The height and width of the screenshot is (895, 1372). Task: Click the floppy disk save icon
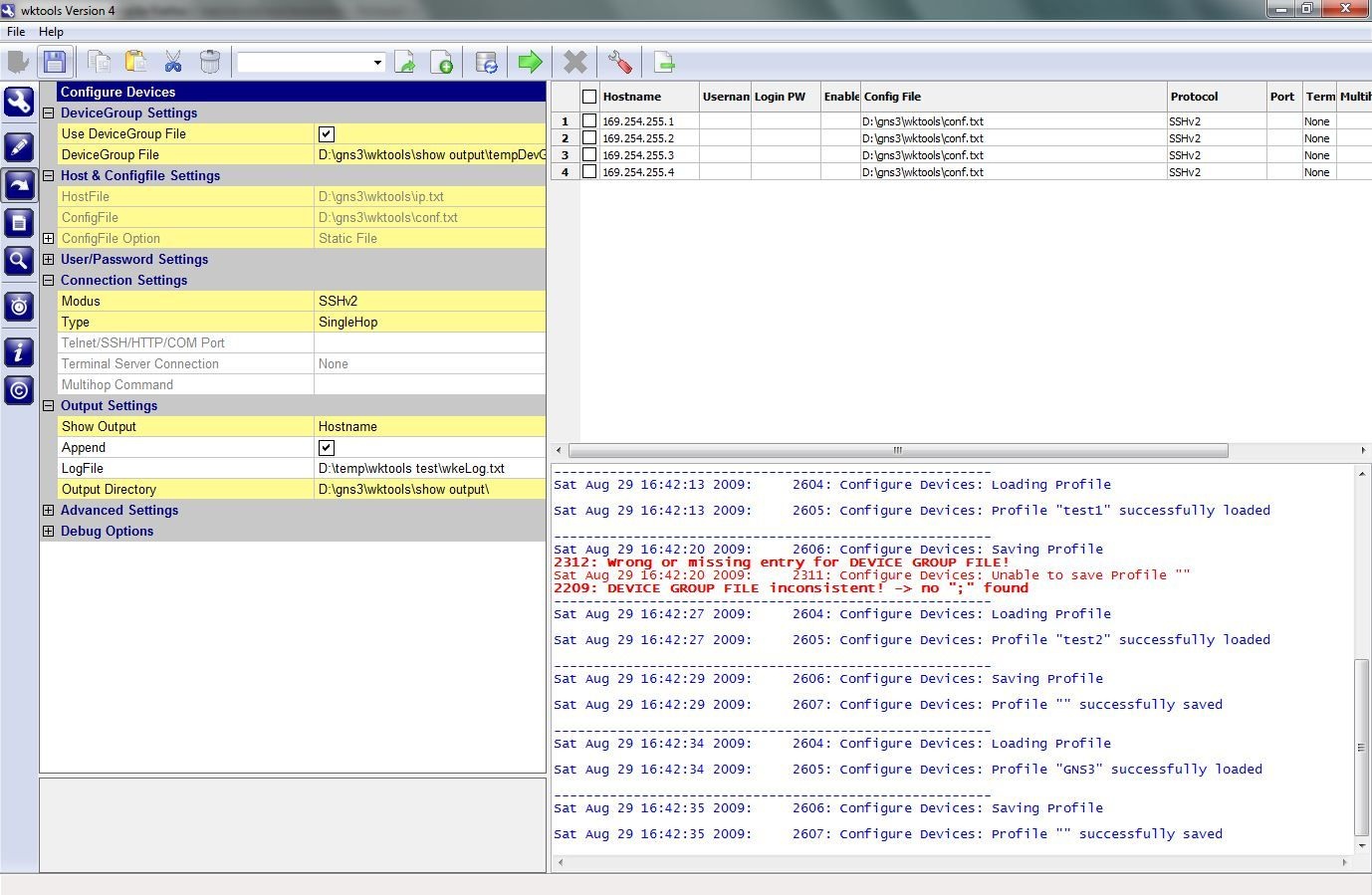55,62
